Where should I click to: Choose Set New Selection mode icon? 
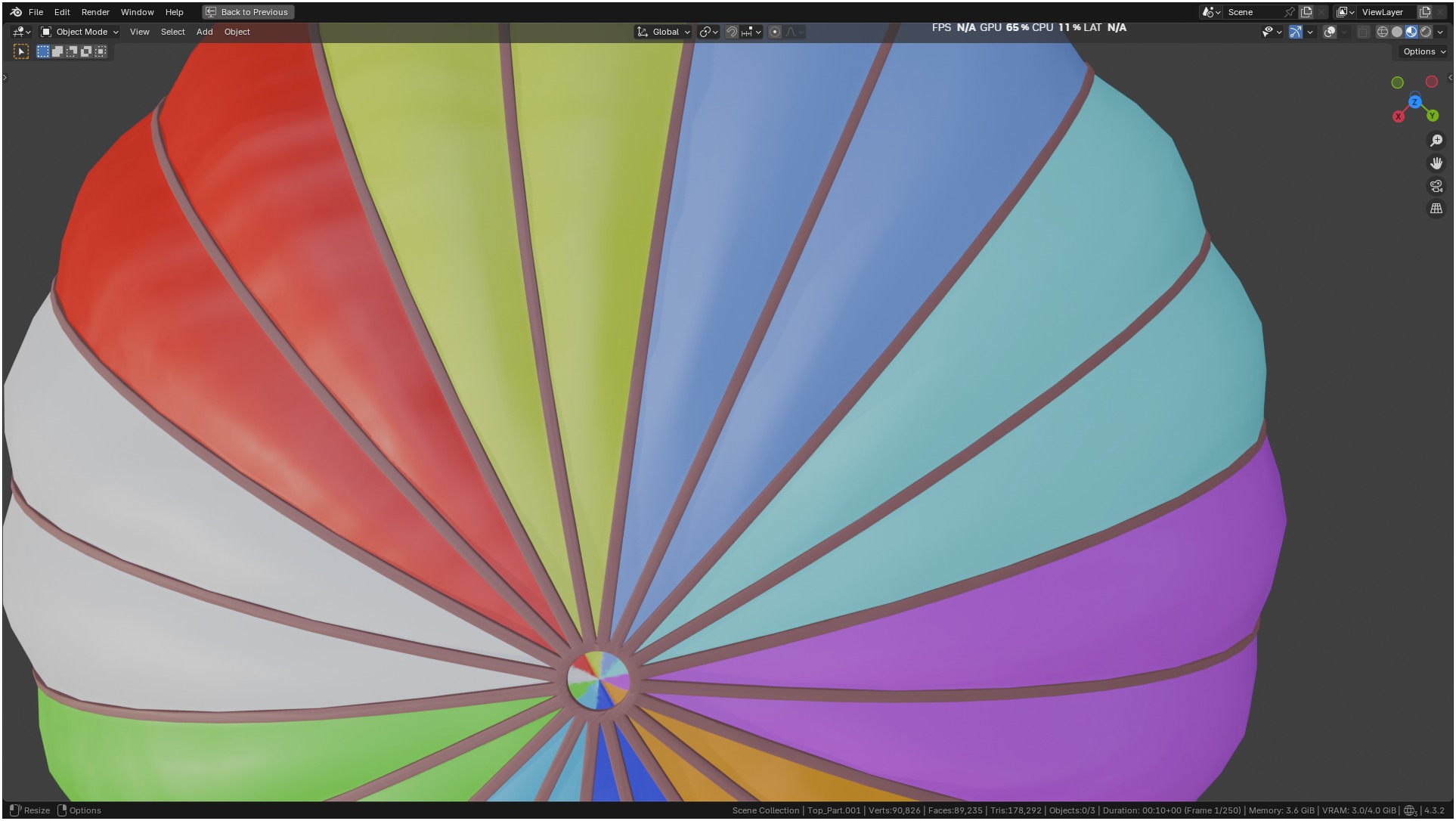43,51
